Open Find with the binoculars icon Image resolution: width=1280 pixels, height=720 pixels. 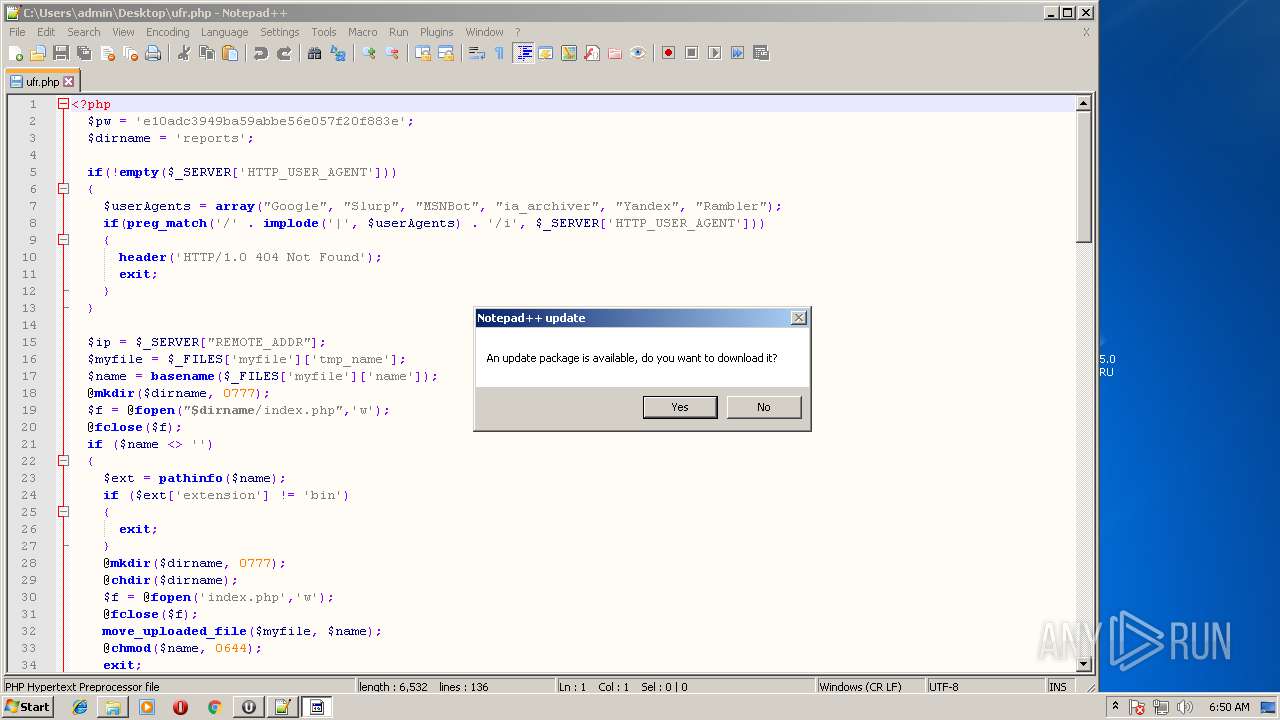(x=314, y=53)
